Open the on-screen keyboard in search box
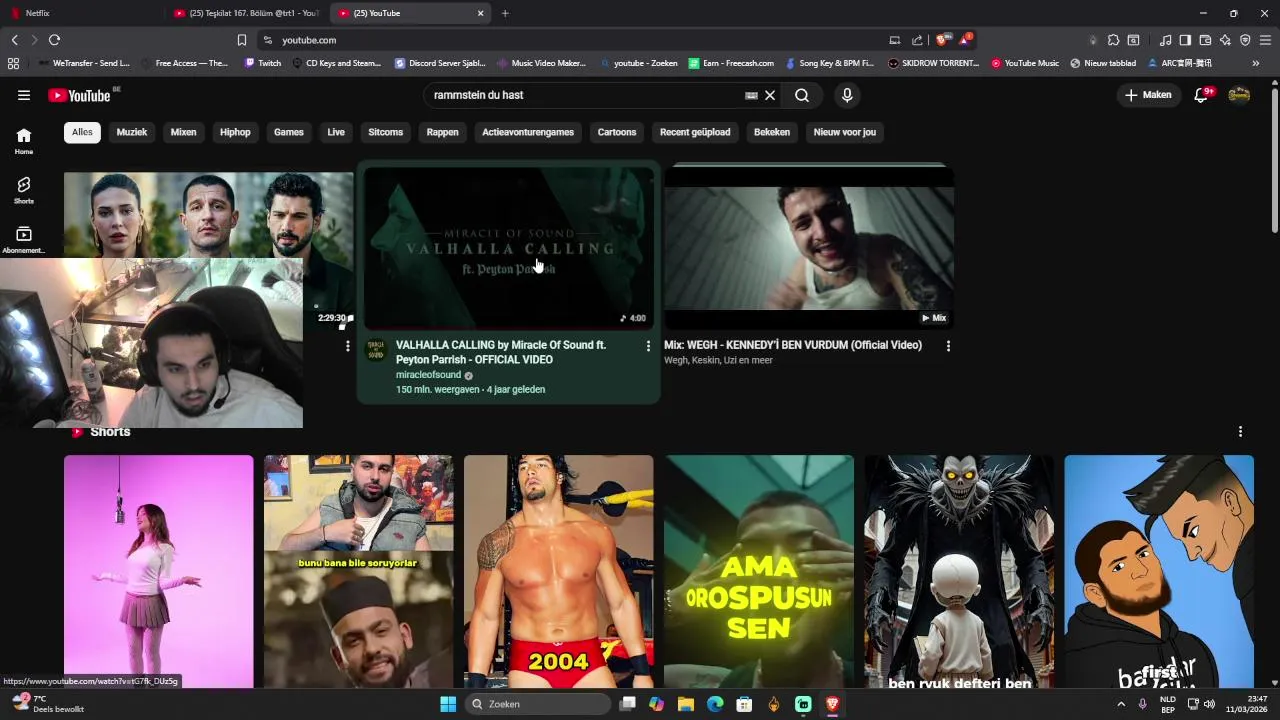The height and width of the screenshot is (720, 1280). pyautogui.click(x=751, y=95)
